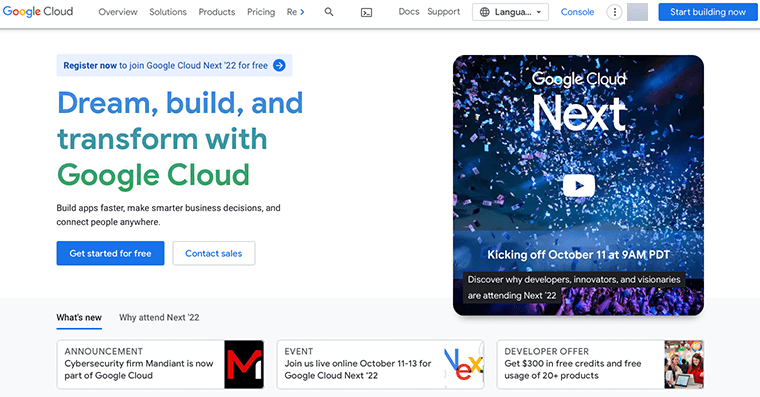Click Contact sales button

tap(214, 253)
